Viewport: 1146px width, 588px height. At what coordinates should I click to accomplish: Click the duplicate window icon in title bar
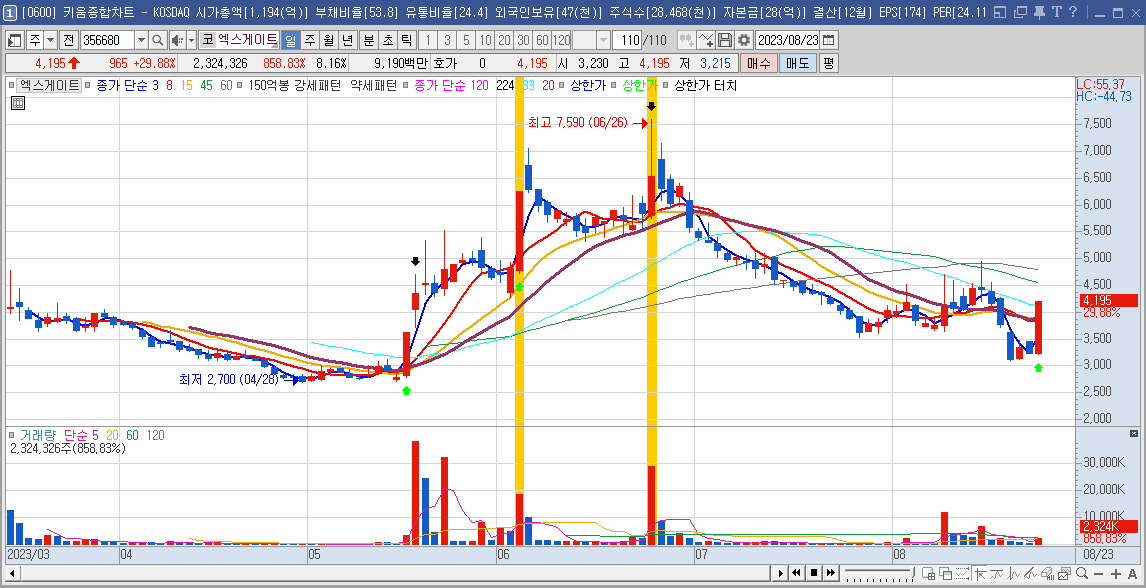1020,12
